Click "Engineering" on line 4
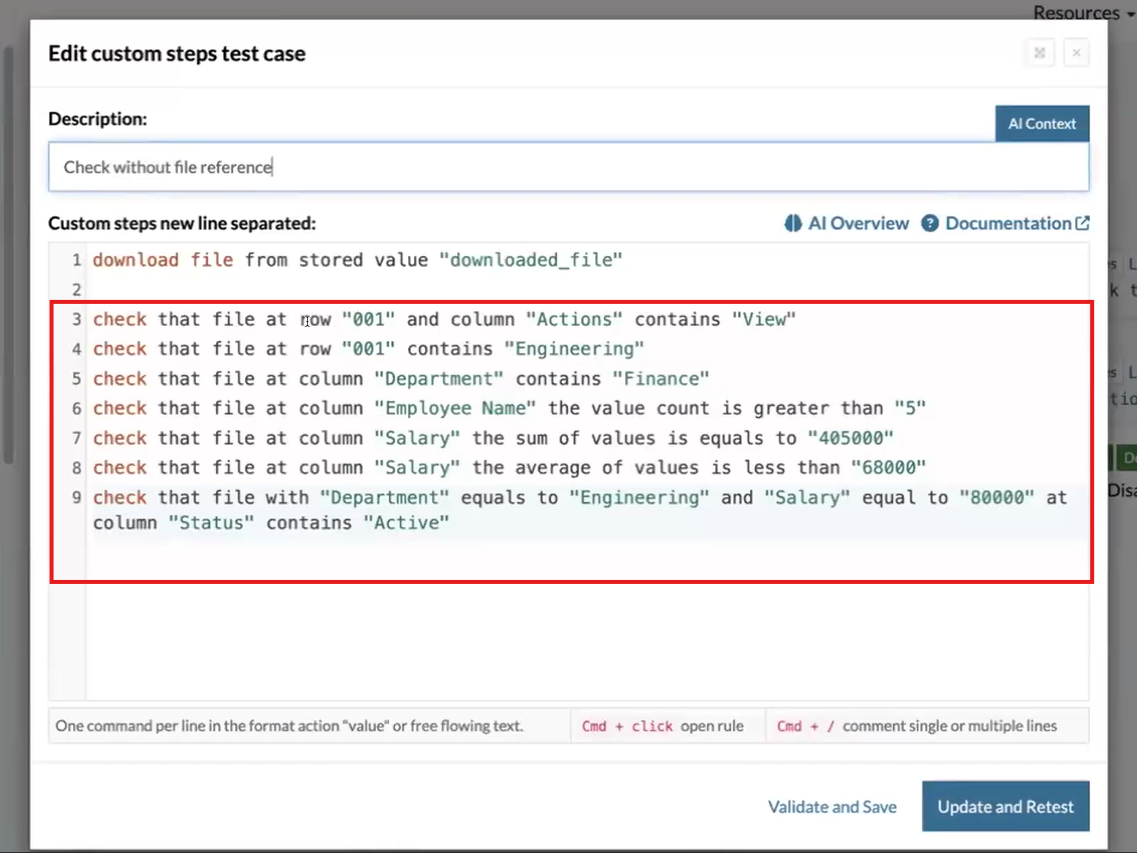 [x=574, y=349]
